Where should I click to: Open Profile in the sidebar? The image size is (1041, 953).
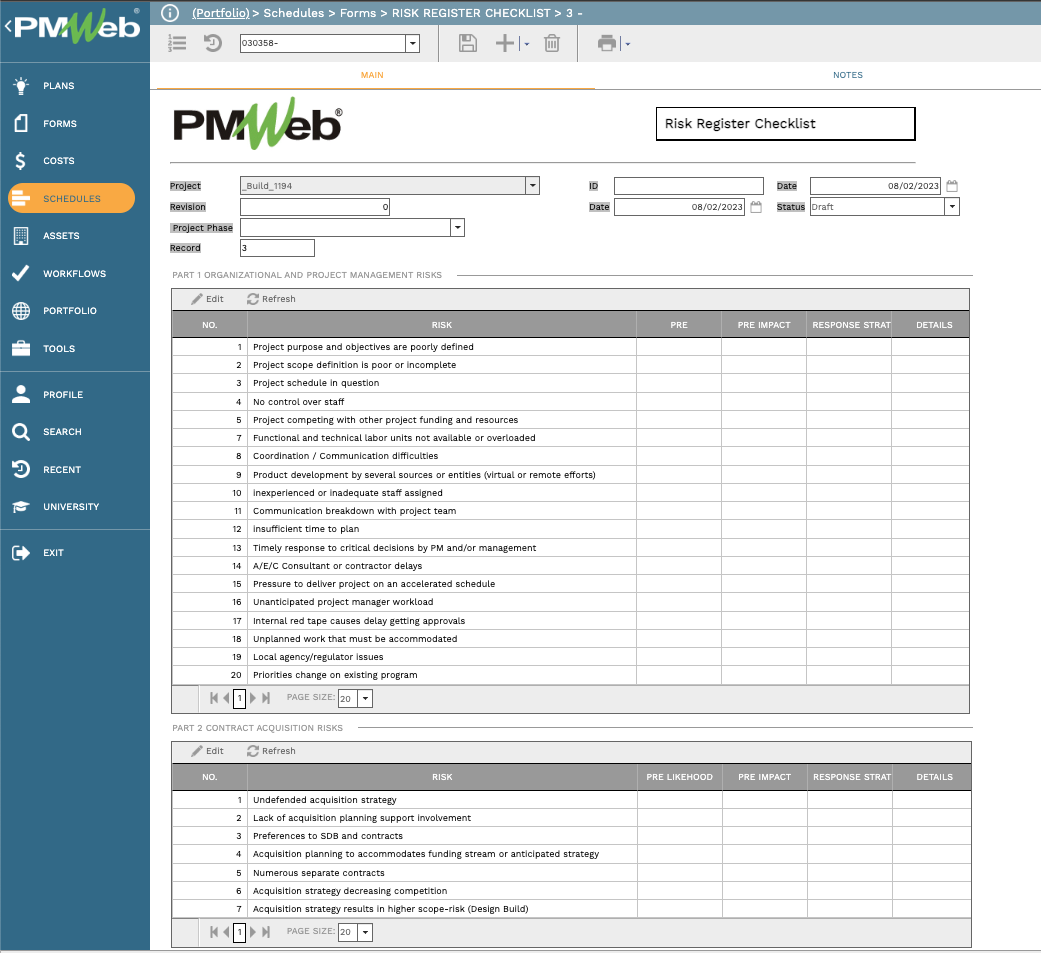pos(63,394)
